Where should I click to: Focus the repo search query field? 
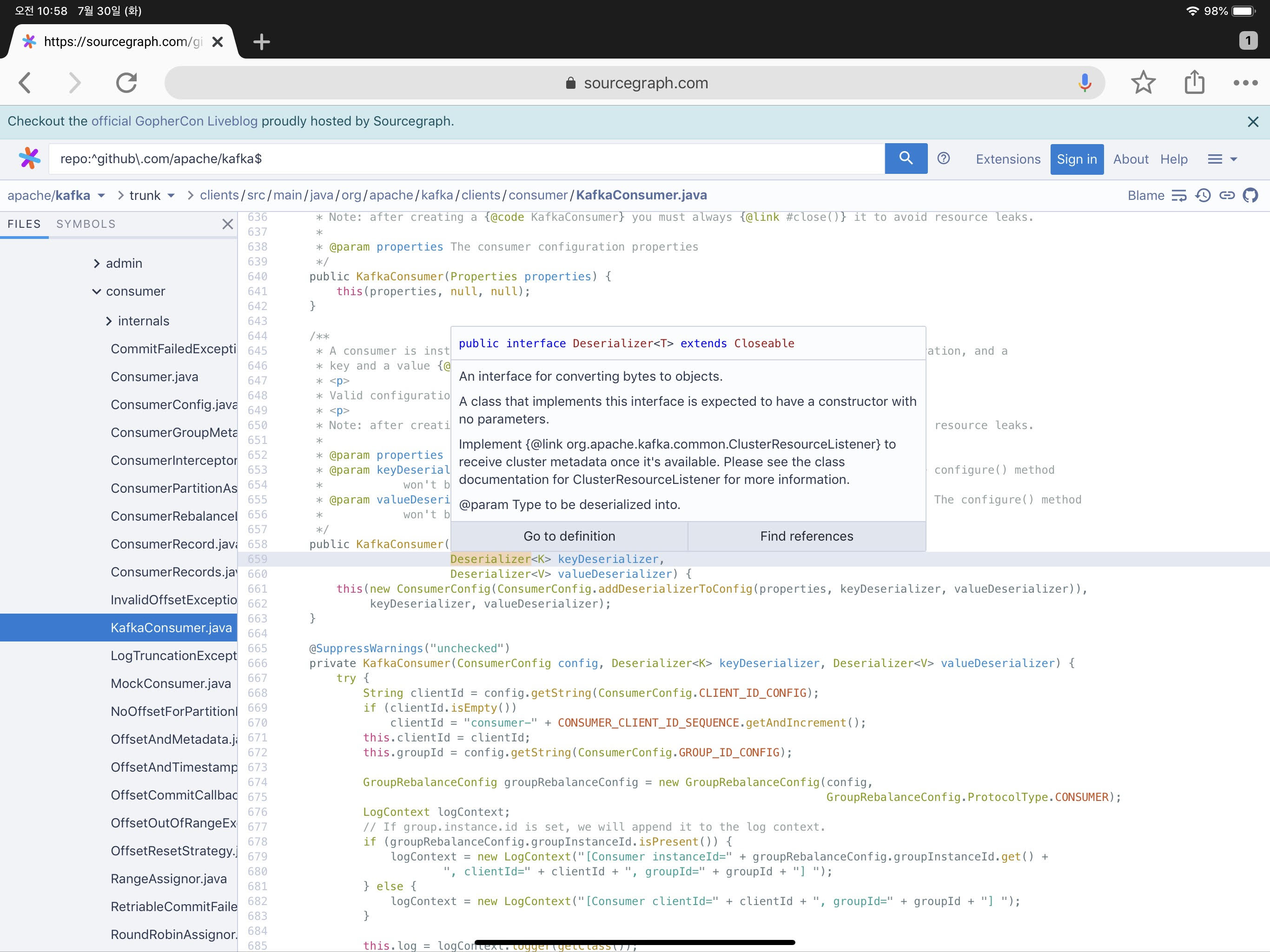click(x=465, y=159)
